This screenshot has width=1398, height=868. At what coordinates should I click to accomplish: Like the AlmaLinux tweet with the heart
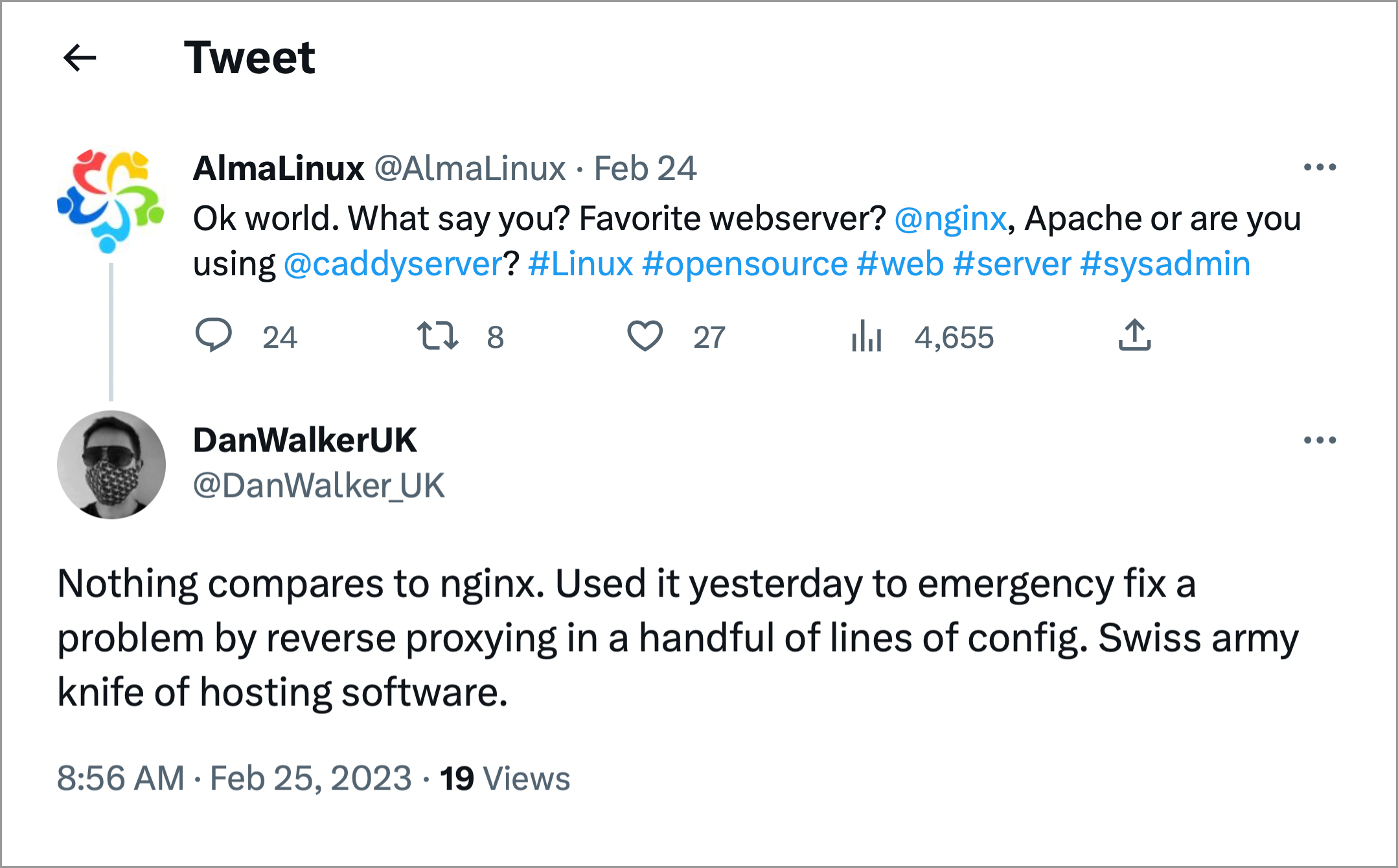tap(645, 336)
